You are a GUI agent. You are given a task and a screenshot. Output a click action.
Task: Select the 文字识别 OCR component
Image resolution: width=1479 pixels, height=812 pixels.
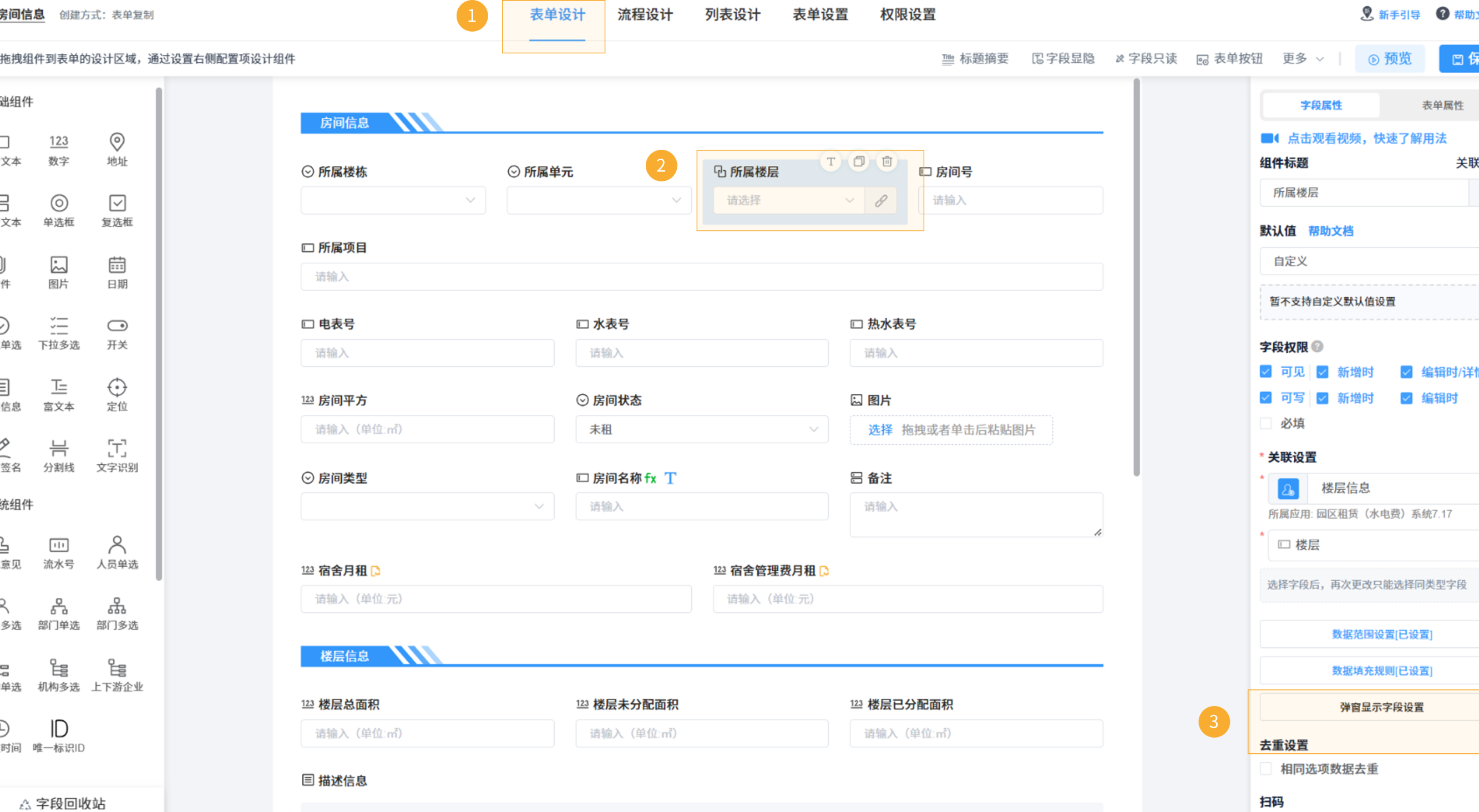(x=117, y=455)
